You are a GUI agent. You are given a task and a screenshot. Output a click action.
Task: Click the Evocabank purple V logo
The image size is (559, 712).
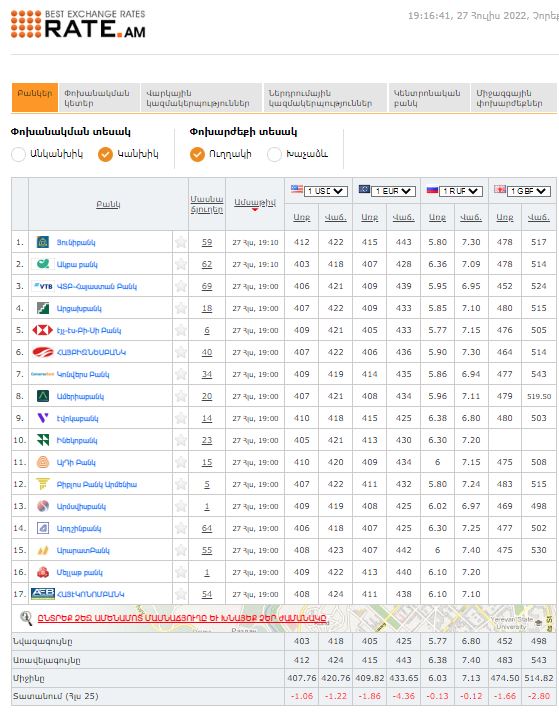43,418
